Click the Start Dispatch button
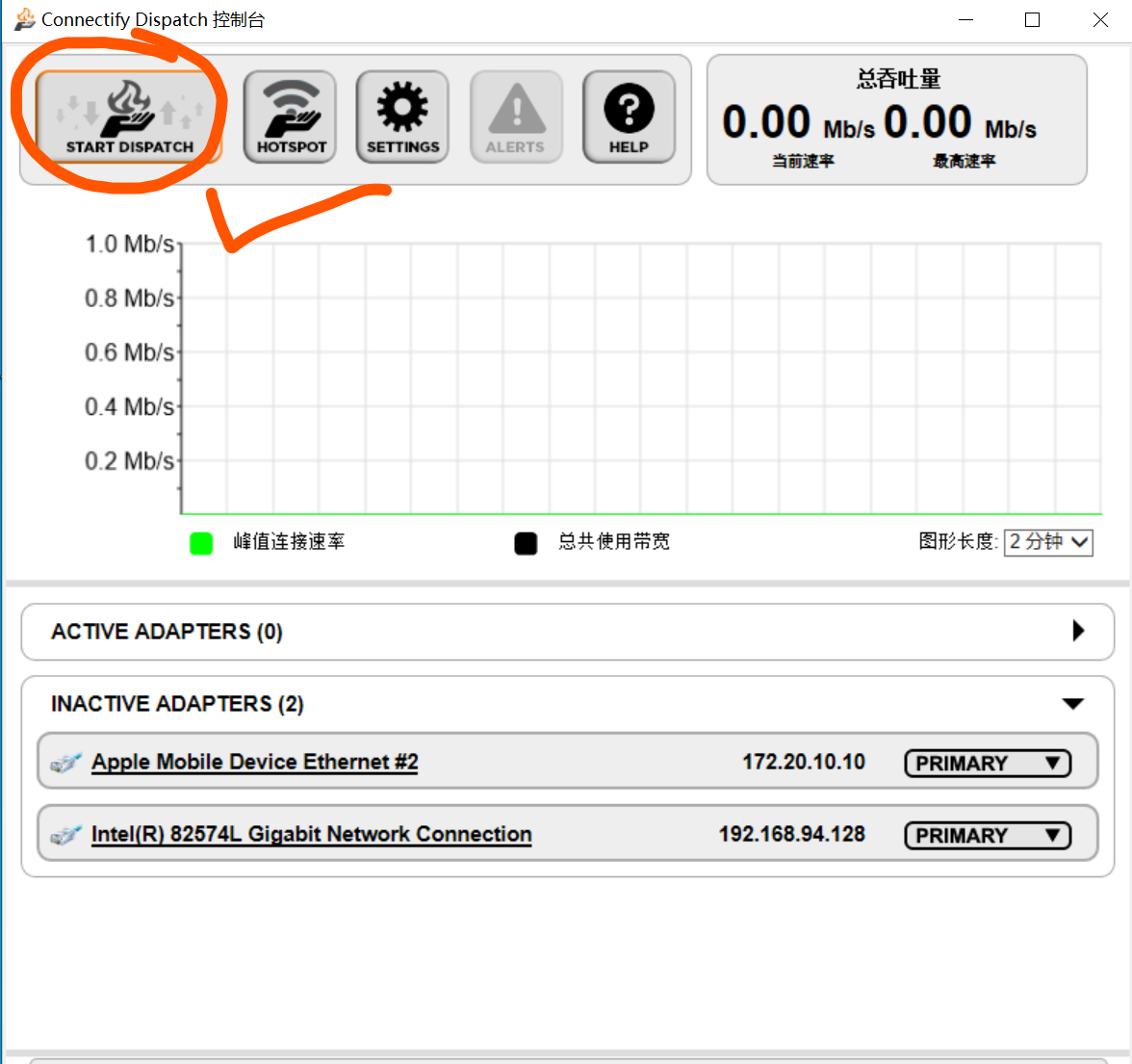The image size is (1132, 1064). point(128,117)
